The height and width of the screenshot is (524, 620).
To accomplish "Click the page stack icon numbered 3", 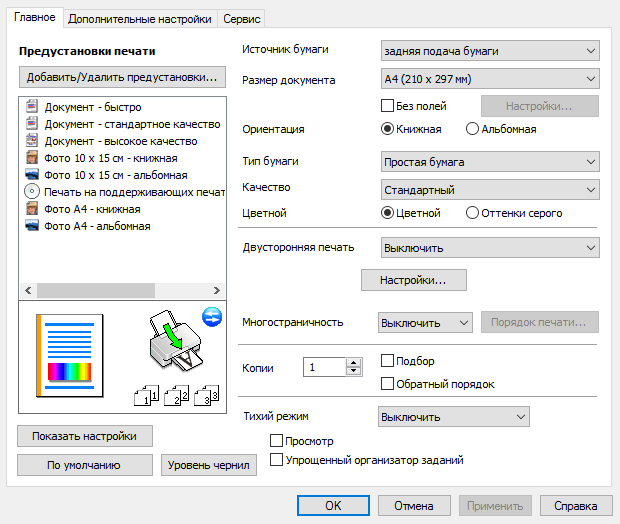I will [206, 395].
